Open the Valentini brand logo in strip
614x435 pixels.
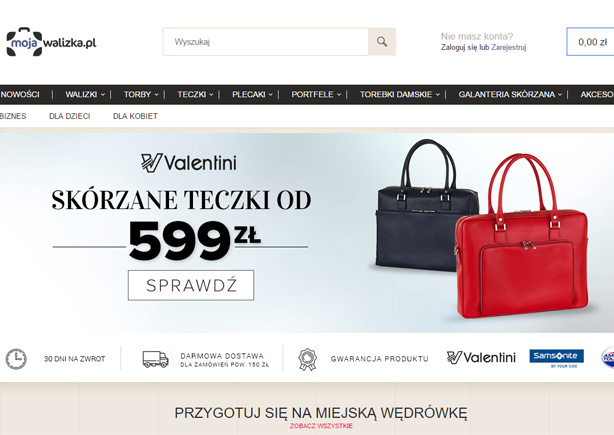pos(481,357)
